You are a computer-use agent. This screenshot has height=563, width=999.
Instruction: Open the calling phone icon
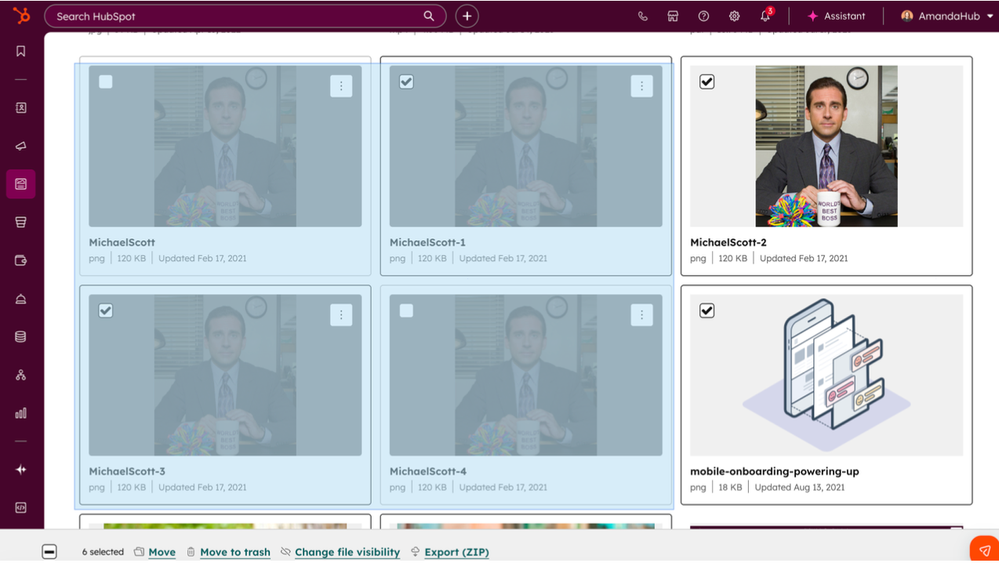(642, 17)
